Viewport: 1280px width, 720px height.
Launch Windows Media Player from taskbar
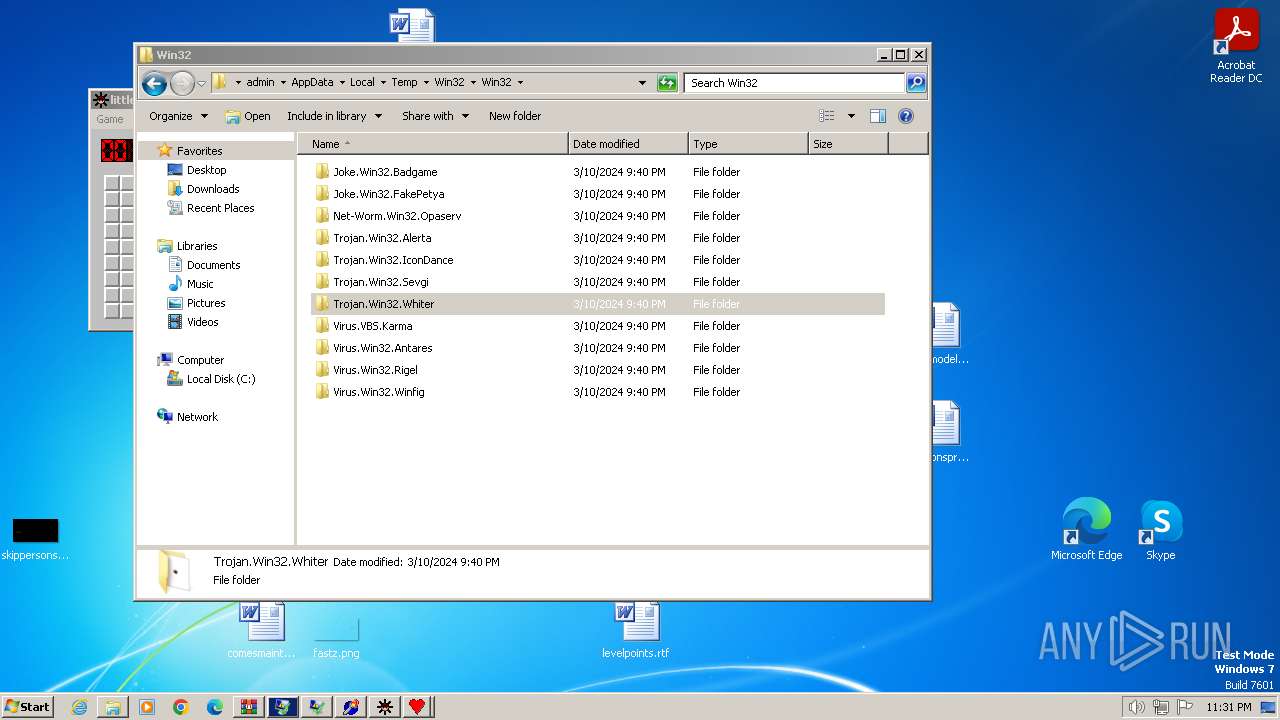[x=147, y=707]
